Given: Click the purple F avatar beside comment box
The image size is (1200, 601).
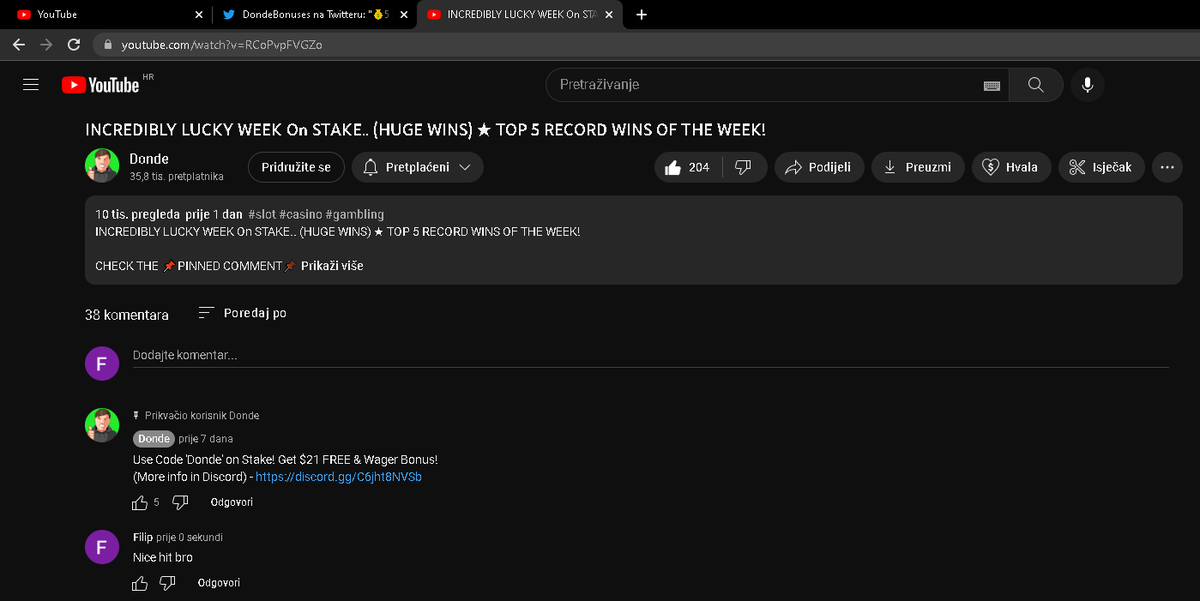Looking at the screenshot, I should 102,363.
